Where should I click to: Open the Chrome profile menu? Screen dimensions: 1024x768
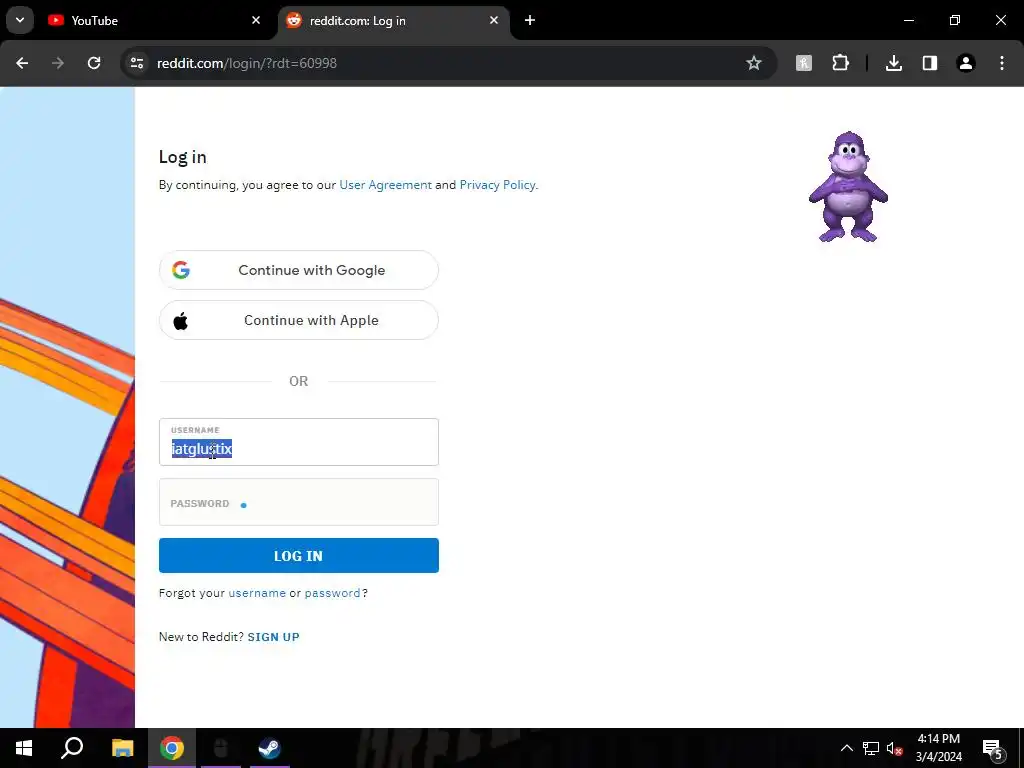click(x=965, y=63)
